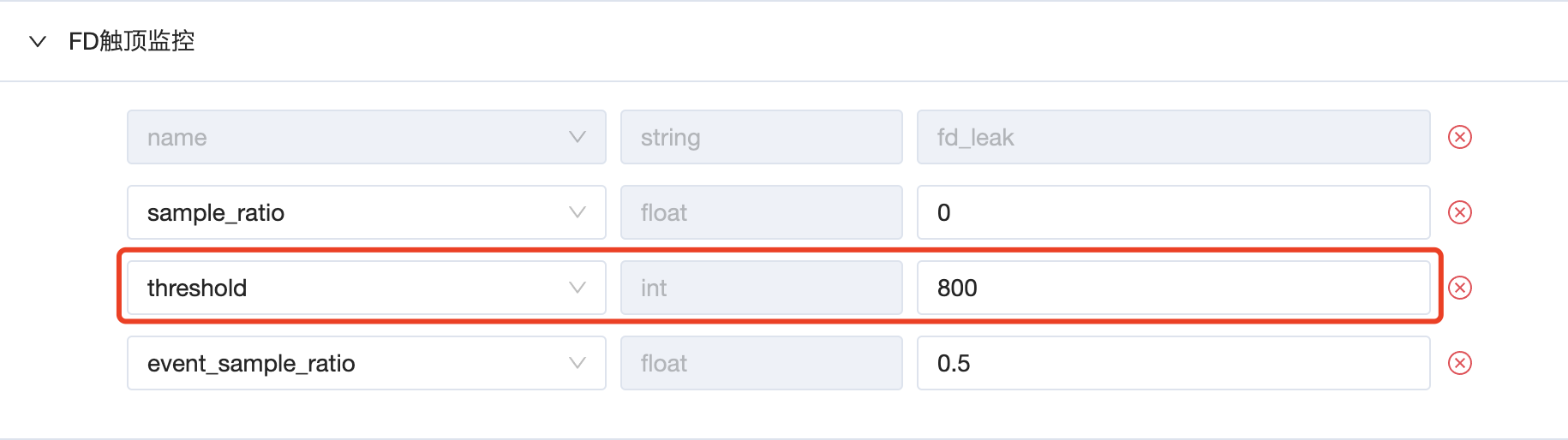Remove the name row with delete icon
This screenshot has height=440, width=1568.
[x=1459, y=137]
